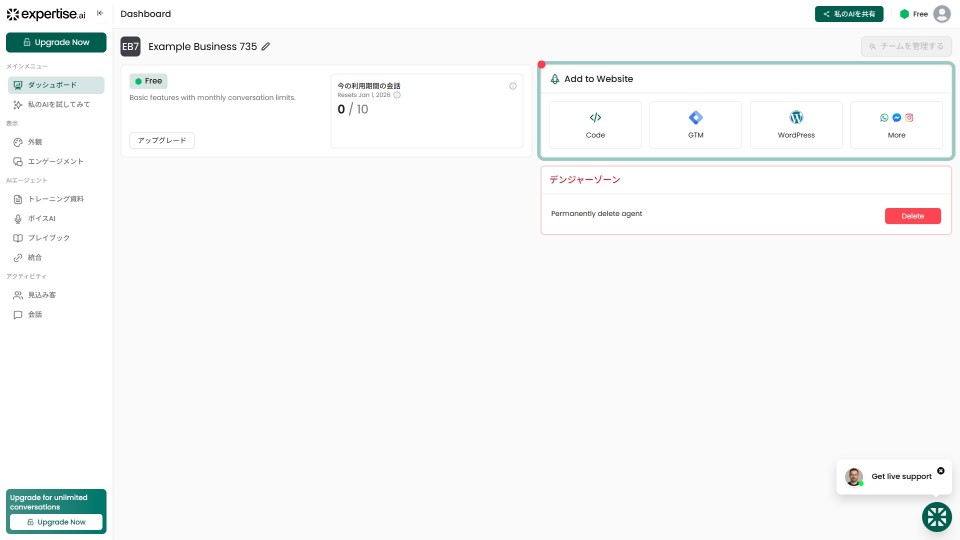The image size is (960, 540).
Task: Close the Get live support popup
Action: (x=940, y=471)
